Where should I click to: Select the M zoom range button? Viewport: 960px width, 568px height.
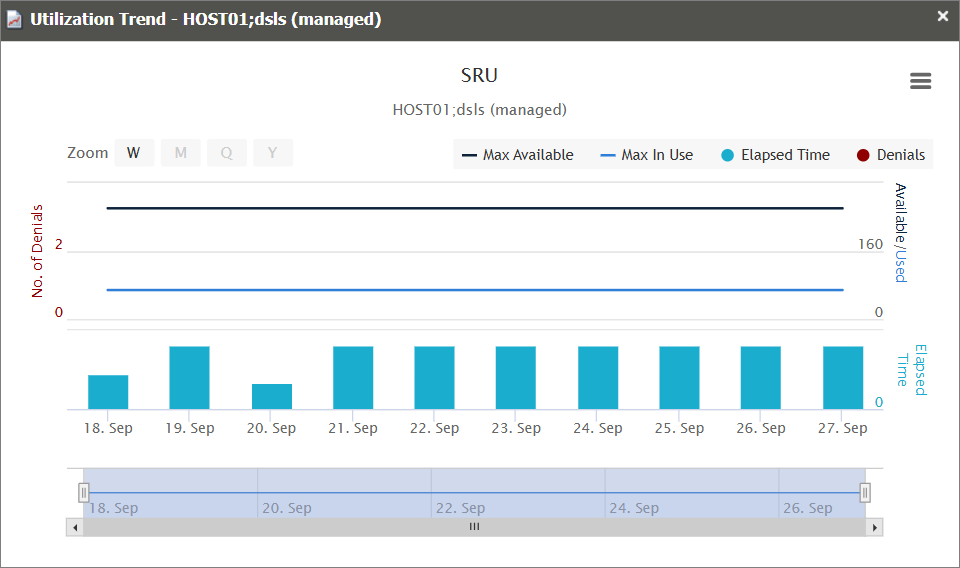click(x=181, y=152)
